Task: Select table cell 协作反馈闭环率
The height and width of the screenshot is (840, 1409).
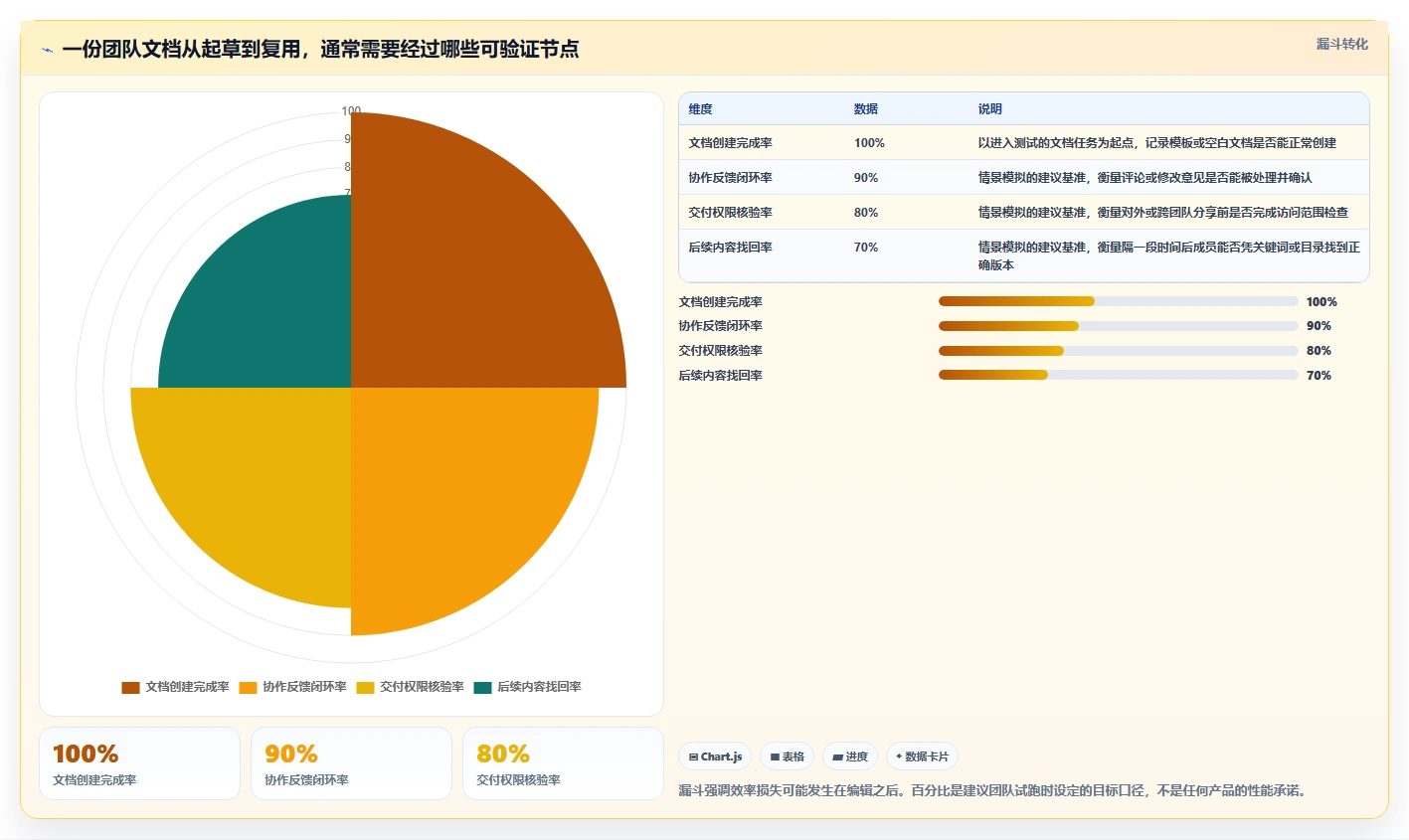Action: tap(730, 178)
